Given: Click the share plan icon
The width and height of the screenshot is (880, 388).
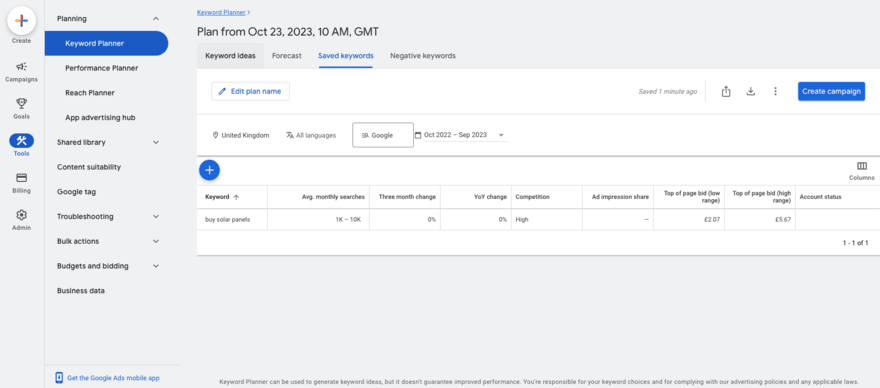Looking at the screenshot, I should 726,92.
